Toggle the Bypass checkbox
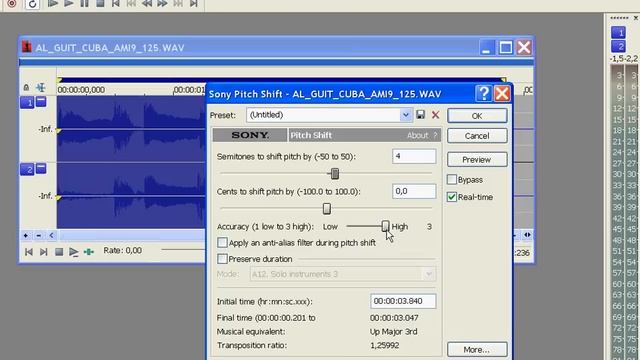The height and width of the screenshot is (360, 640). tap(451, 180)
